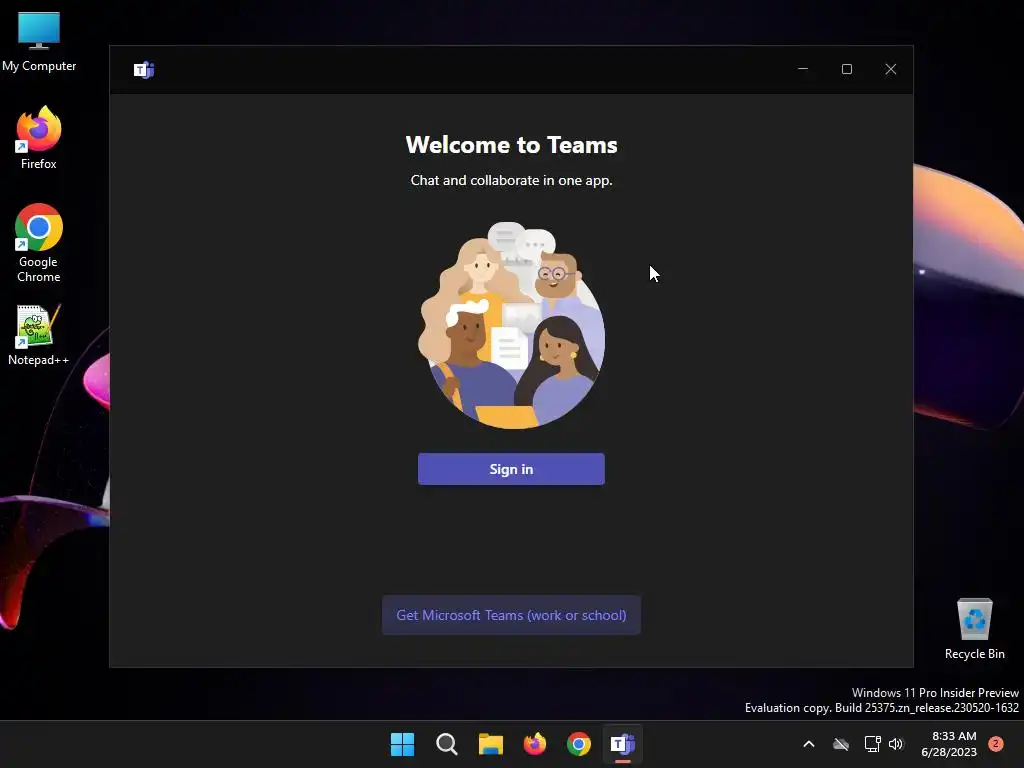The height and width of the screenshot is (768, 1024).
Task: Open volume speaker tray icon
Action: [x=896, y=744]
